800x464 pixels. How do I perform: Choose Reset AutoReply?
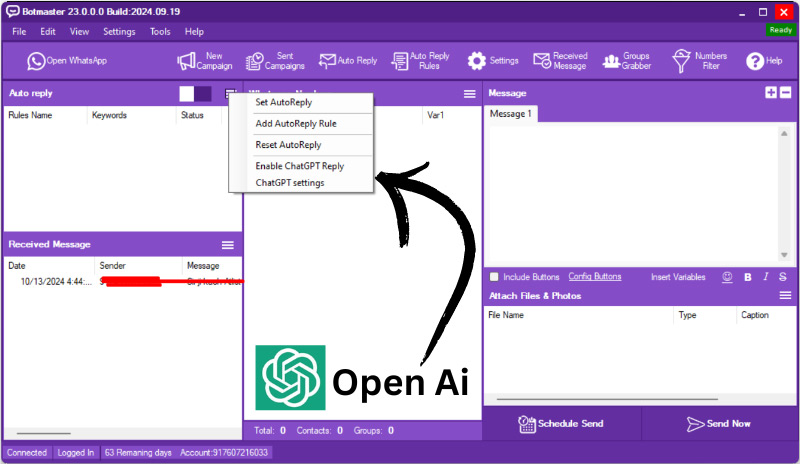(x=301, y=145)
